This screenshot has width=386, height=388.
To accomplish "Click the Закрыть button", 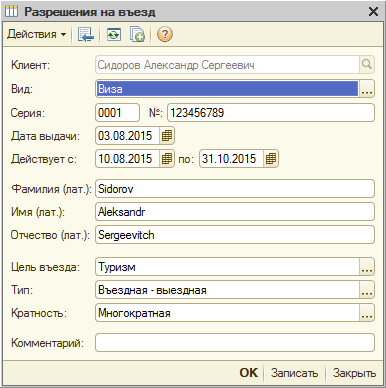I will click(354, 373).
